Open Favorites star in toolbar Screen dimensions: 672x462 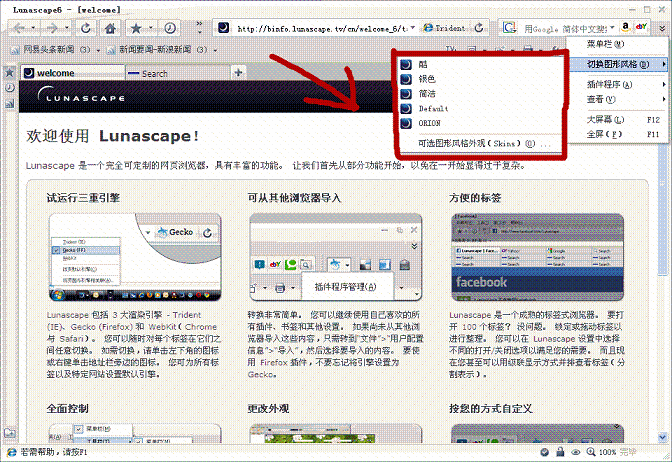136,29
